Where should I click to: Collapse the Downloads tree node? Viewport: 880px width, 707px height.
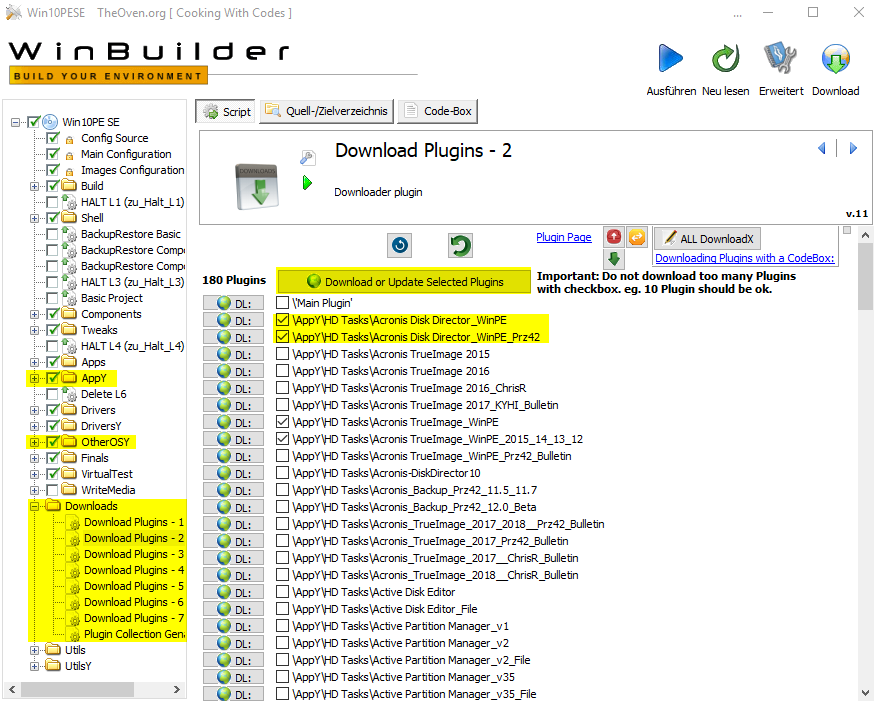pyautogui.click(x=36, y=506)
